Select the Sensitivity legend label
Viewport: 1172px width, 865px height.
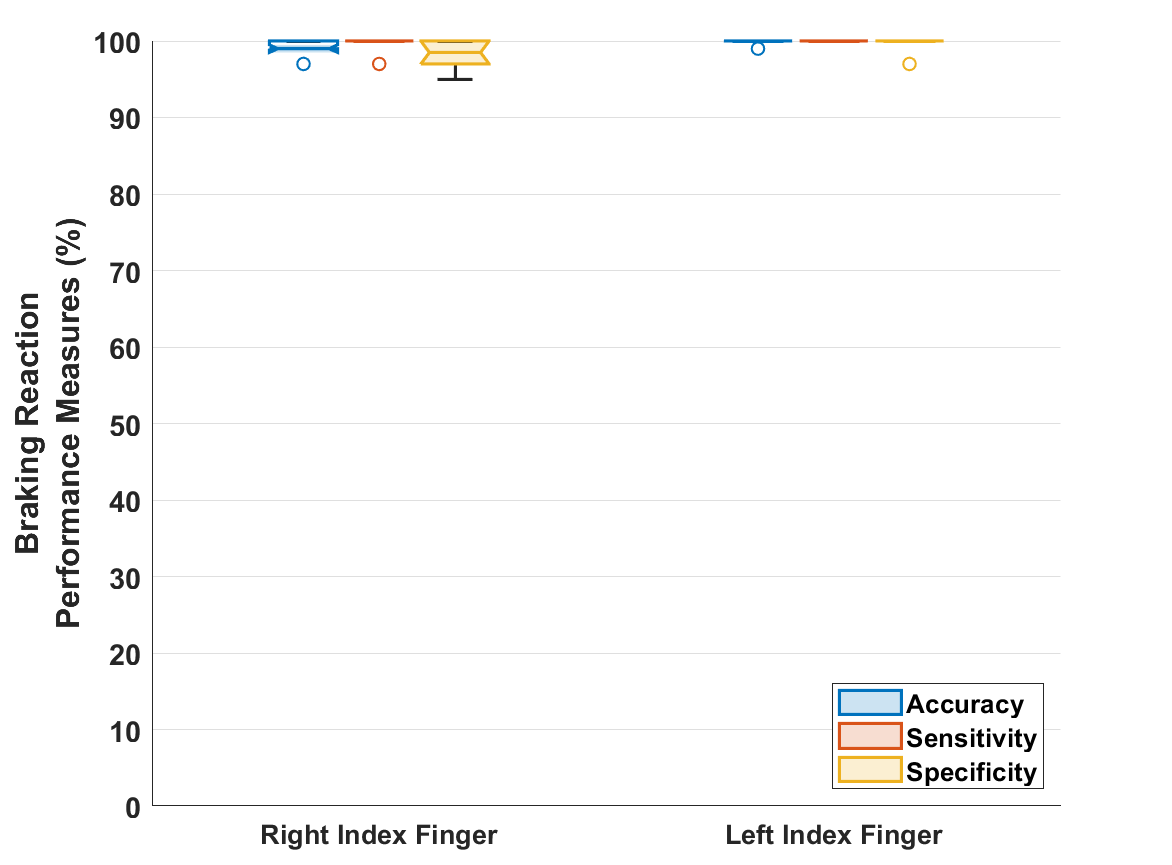pyautogui.click(x=971, y=738)
